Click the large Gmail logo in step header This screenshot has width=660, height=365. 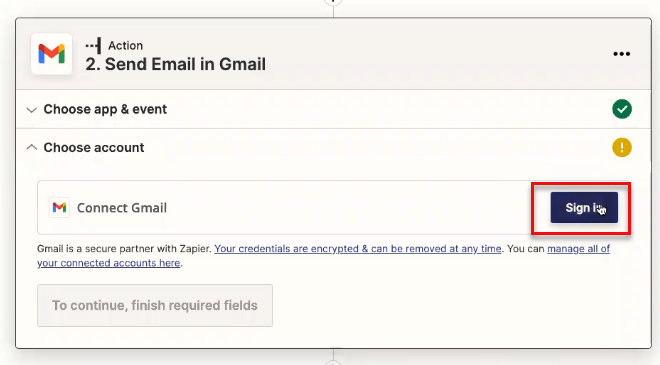point(51,54)
